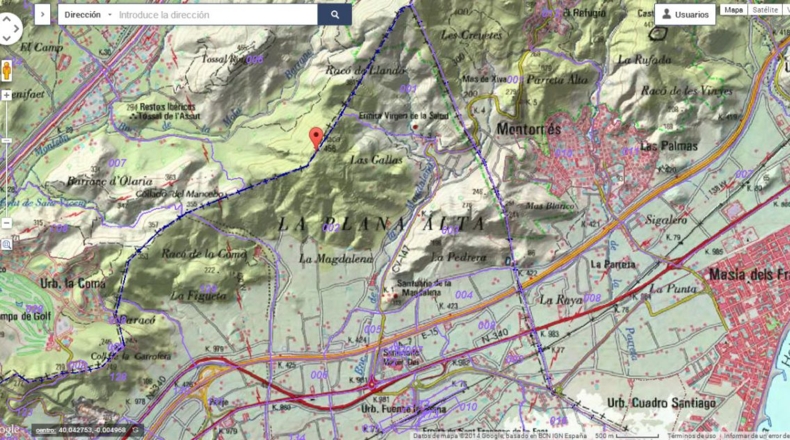Click the 'Les Creuetes' place name

pos(472,35)
